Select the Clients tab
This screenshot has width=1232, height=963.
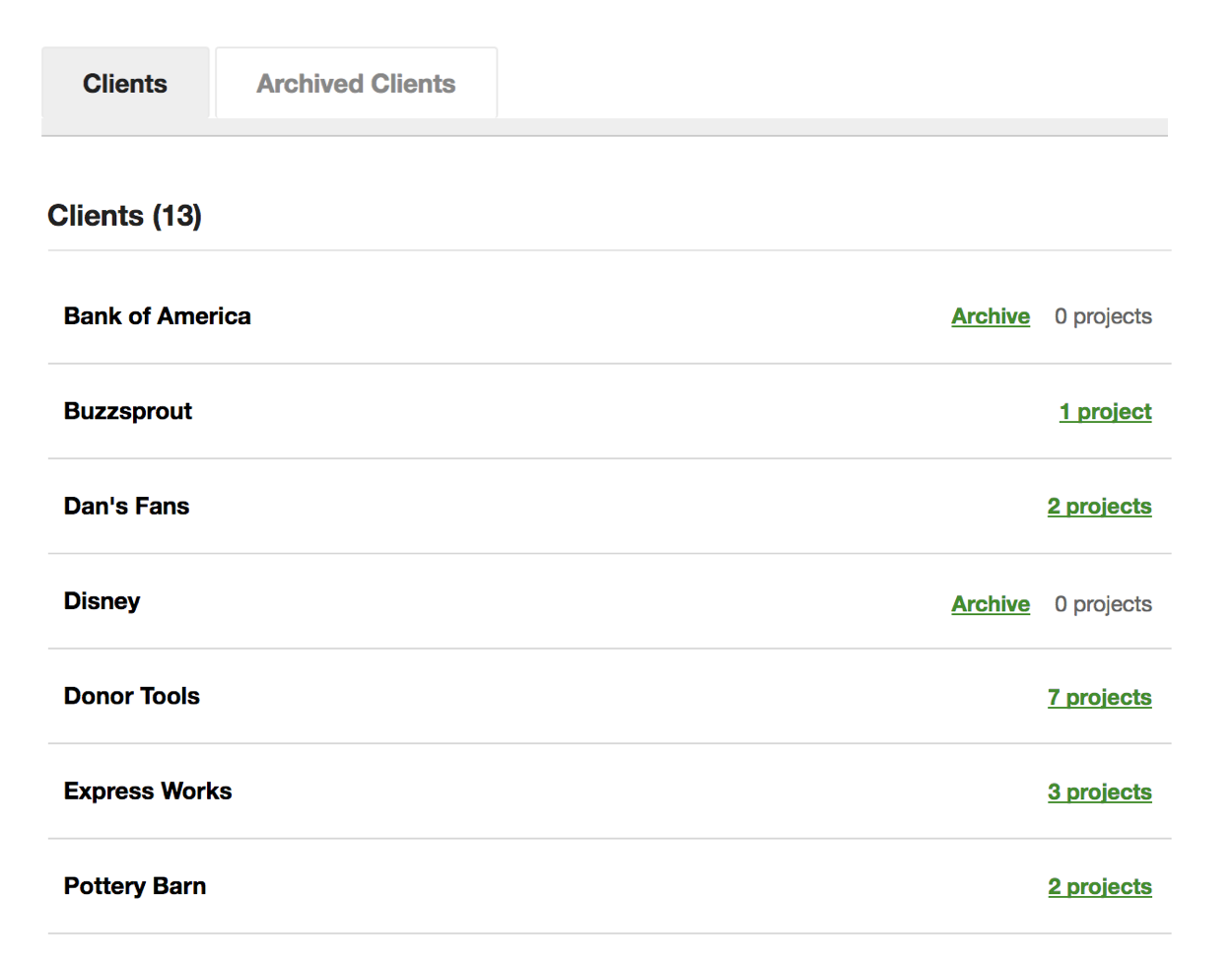tap(125, 84)
